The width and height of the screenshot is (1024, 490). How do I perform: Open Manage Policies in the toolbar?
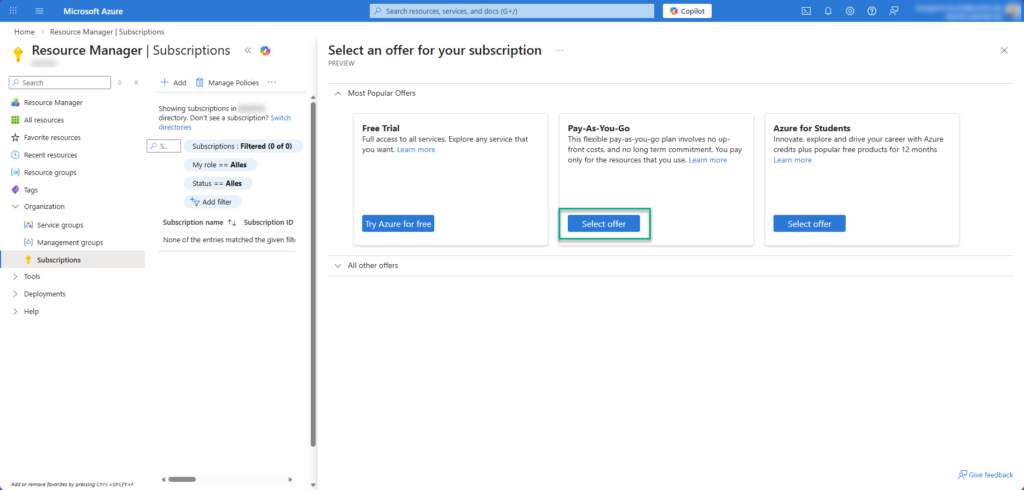227,82
